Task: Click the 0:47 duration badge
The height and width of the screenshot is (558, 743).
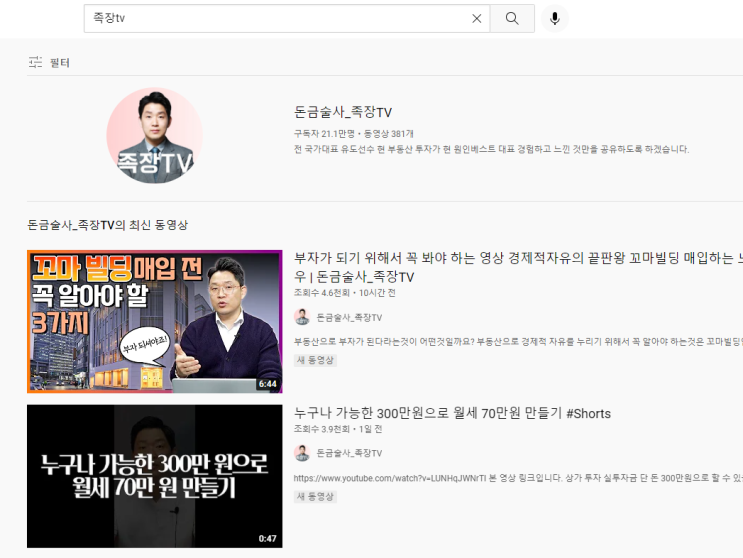Action: point(268,539)
